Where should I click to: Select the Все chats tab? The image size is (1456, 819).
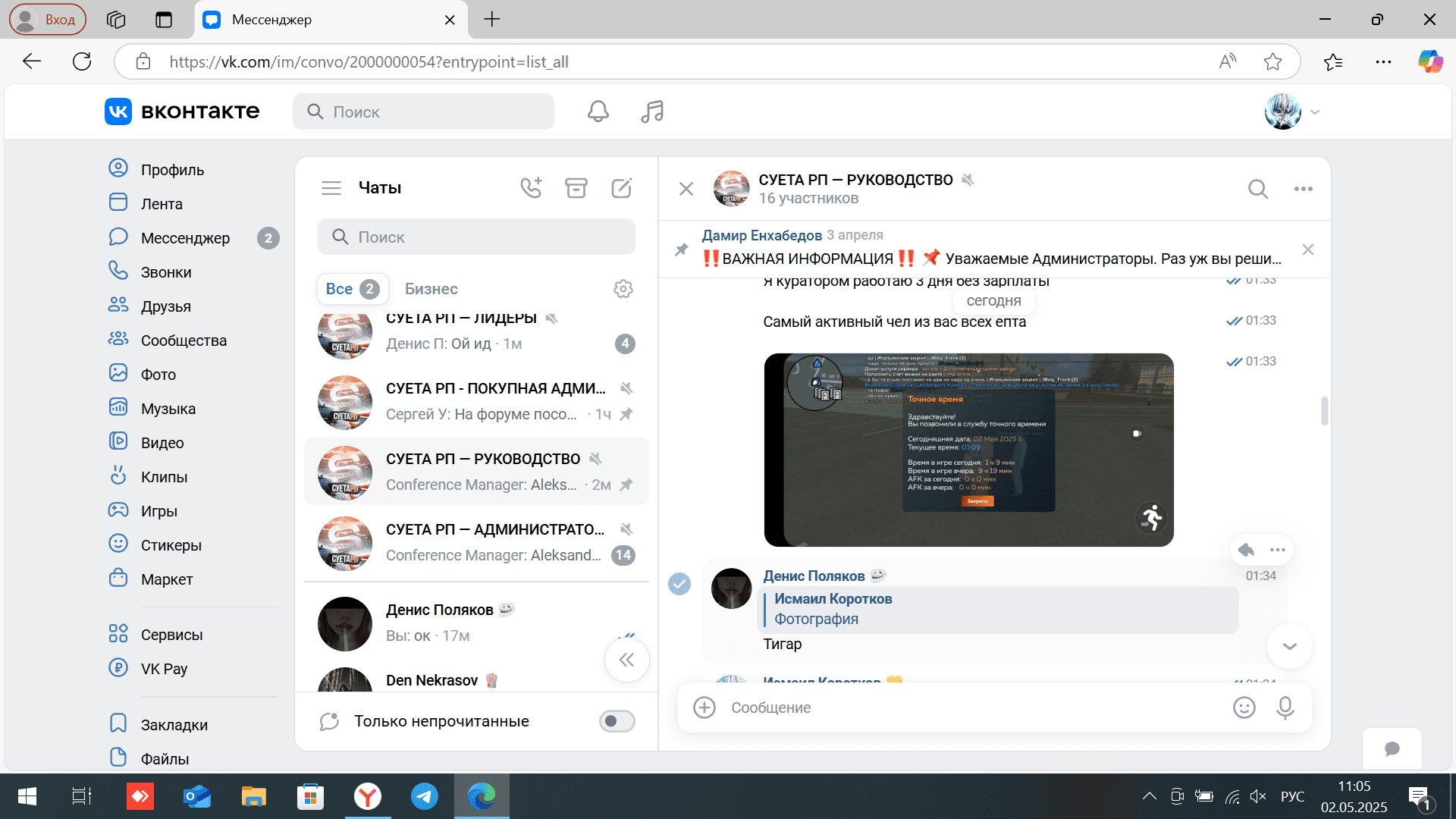point(353,289)
